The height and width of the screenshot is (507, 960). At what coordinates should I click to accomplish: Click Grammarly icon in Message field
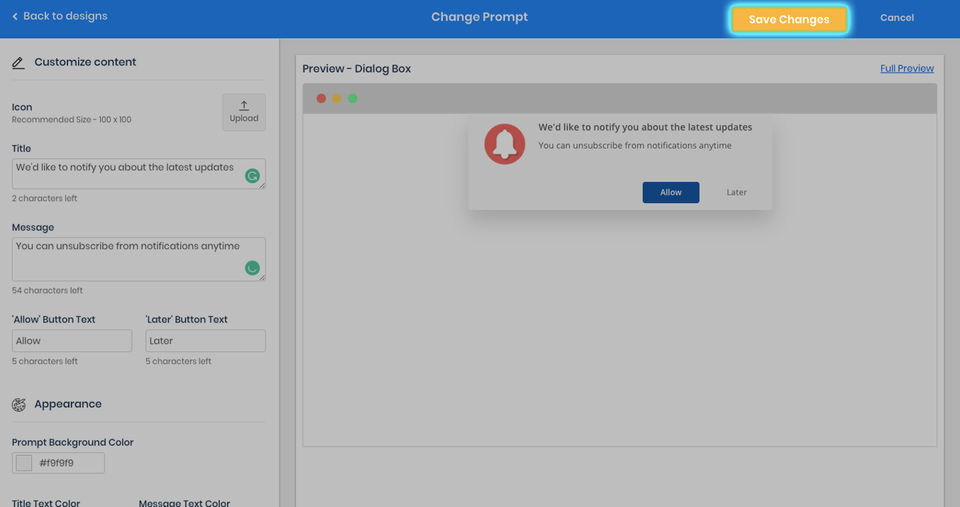coord(252,268)
